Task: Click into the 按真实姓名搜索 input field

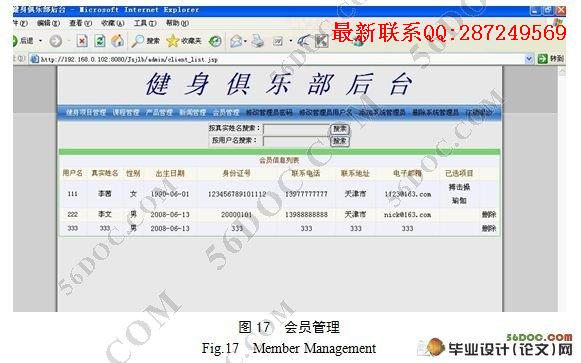Action: point(296,129)
